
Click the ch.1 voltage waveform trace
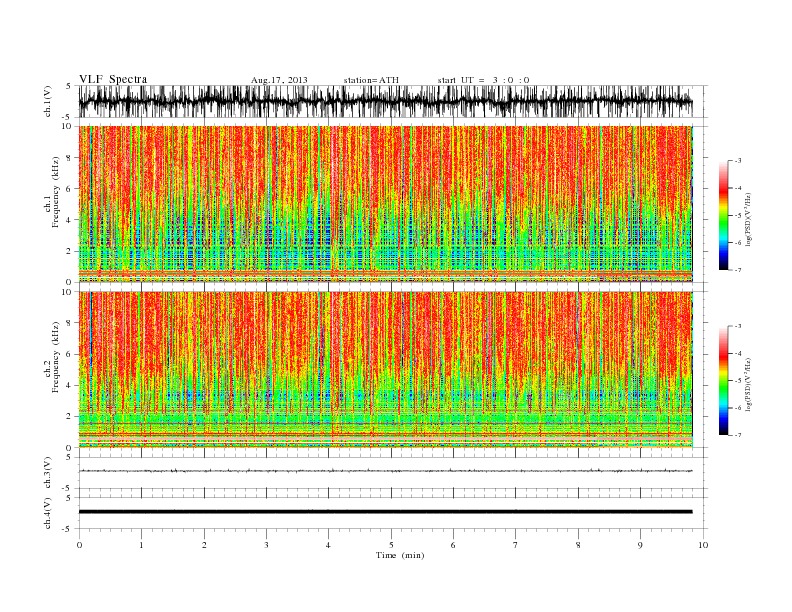point(385,101)
